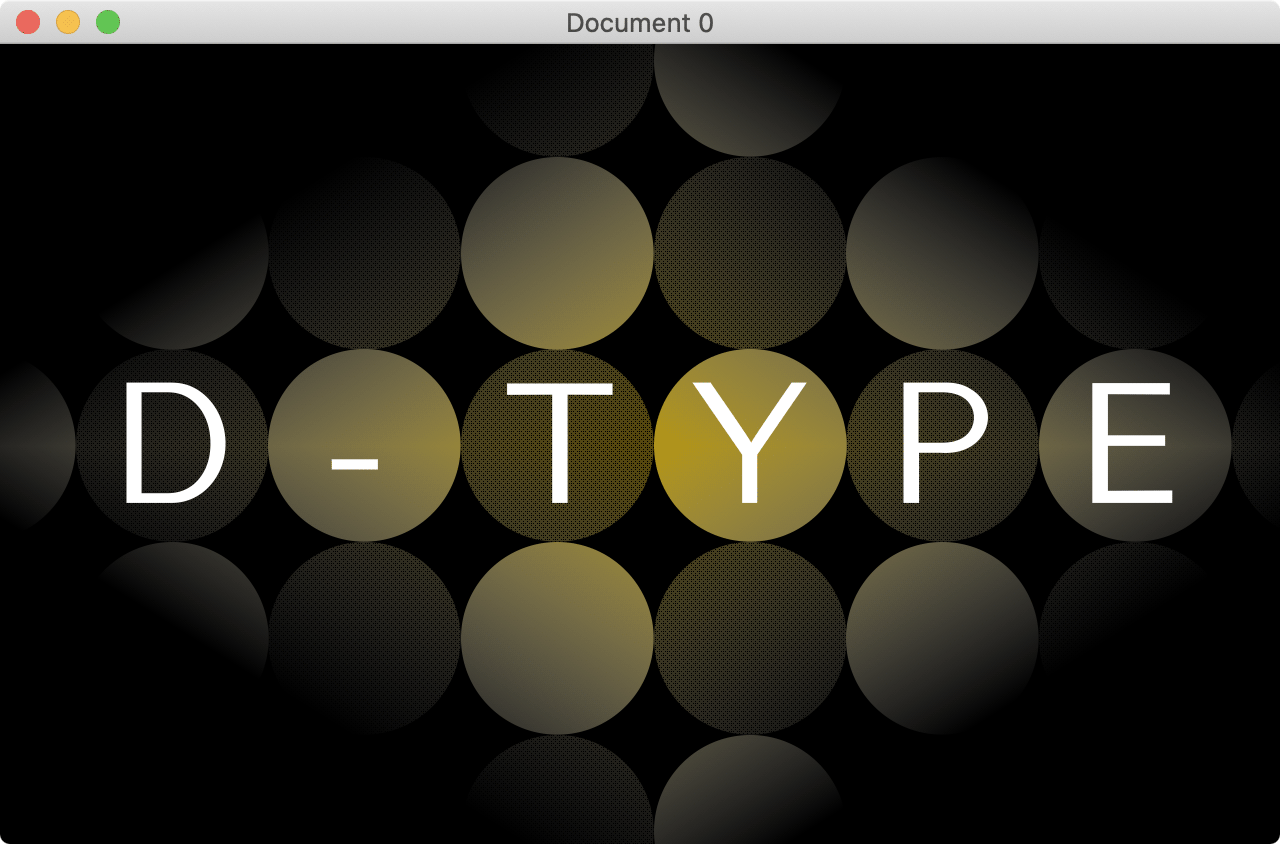Image resolution: width=1280 pixels, height=844 pixels.
Task: Maximize the window with green button
Action: point(108,22)
